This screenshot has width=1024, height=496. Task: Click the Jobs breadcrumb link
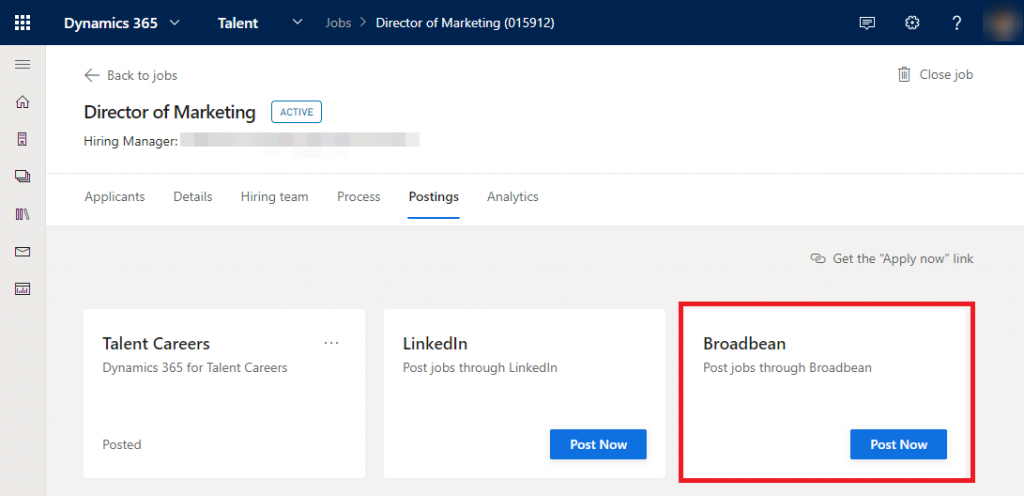[338, 23]
